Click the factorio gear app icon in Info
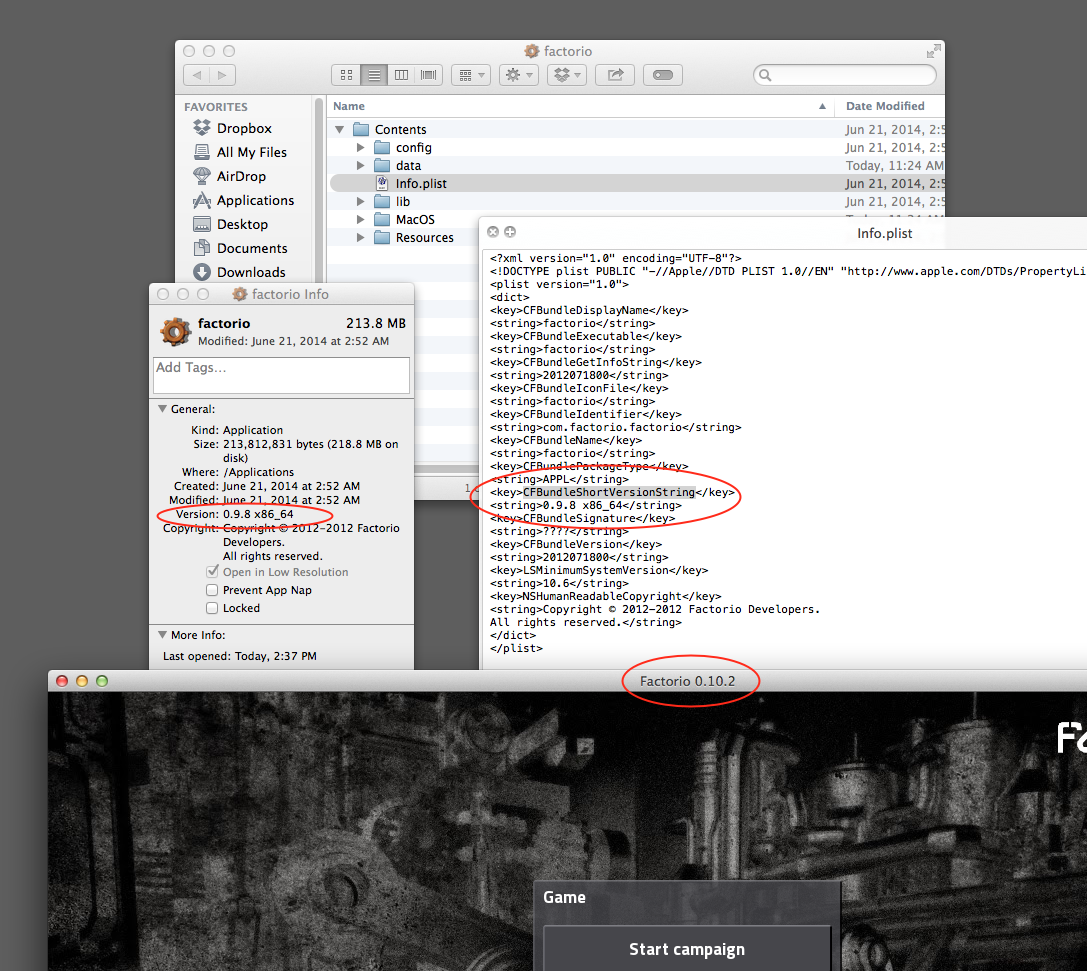 pos(175,331)
